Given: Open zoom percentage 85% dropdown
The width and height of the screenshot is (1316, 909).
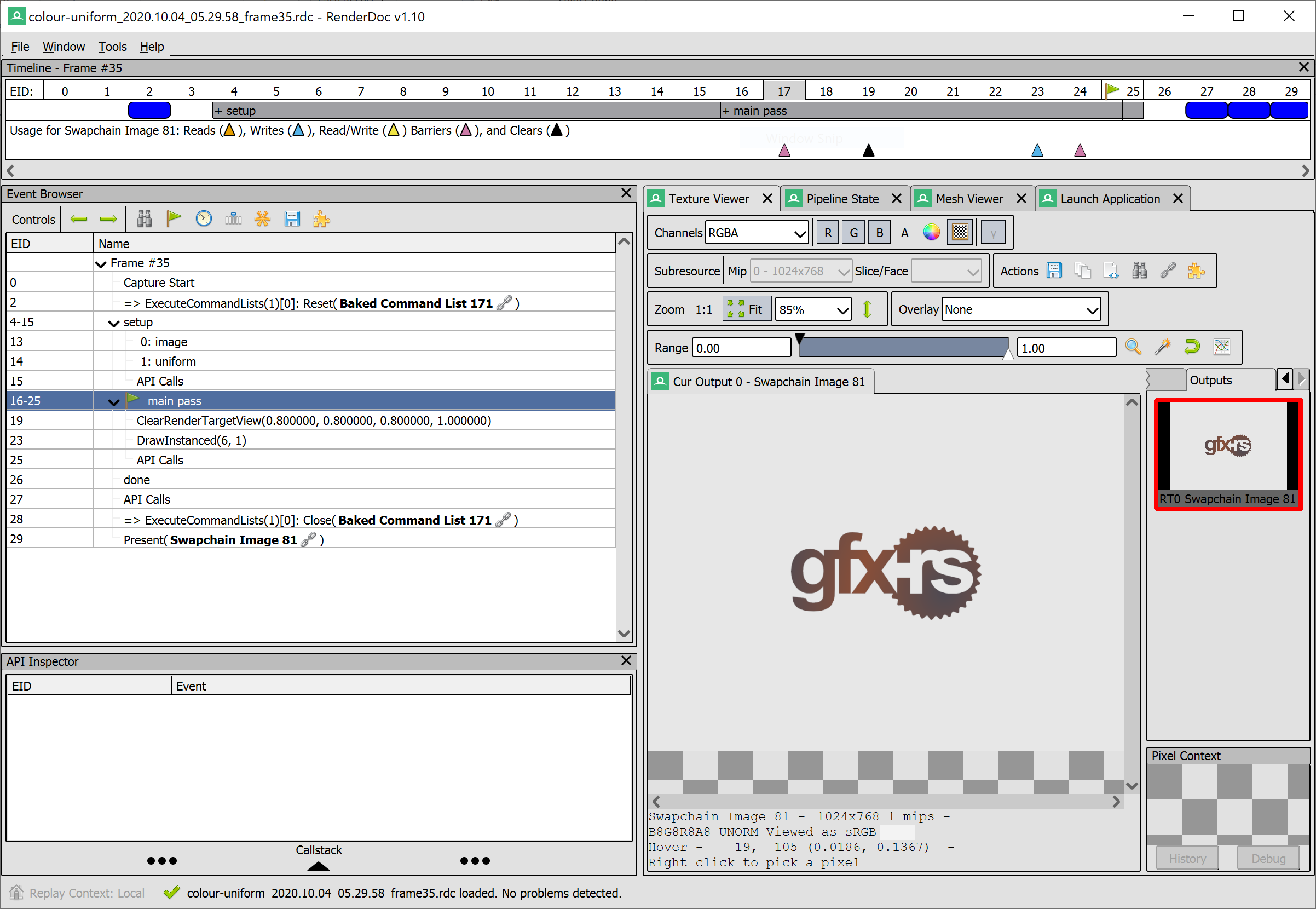Looking at the screenshot, I should 813,310.
